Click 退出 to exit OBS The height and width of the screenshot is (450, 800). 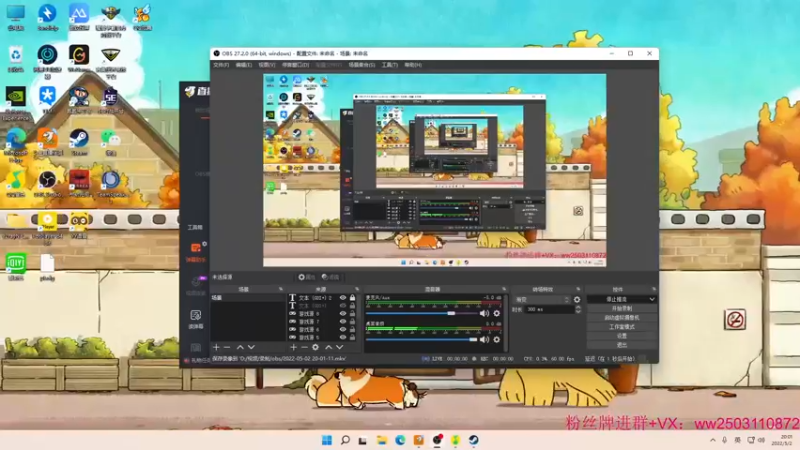tap(621, 345)
